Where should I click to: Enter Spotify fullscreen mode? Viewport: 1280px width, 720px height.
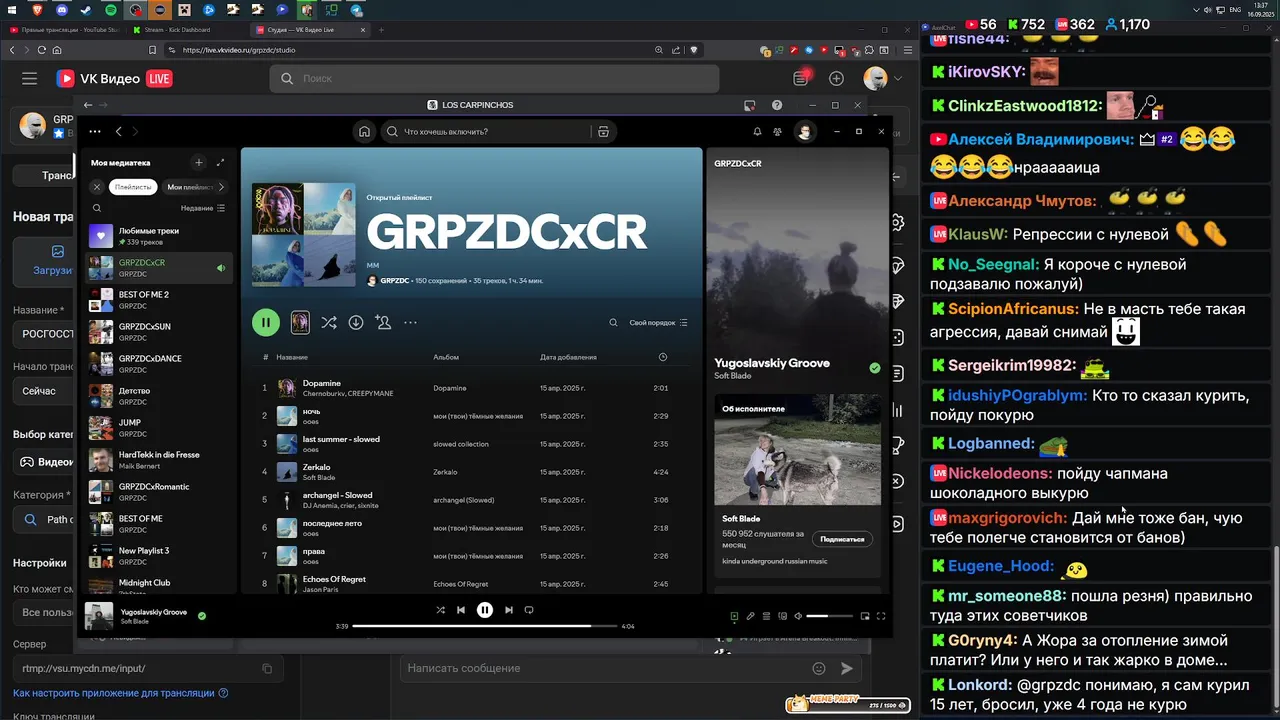click(881, 616)
